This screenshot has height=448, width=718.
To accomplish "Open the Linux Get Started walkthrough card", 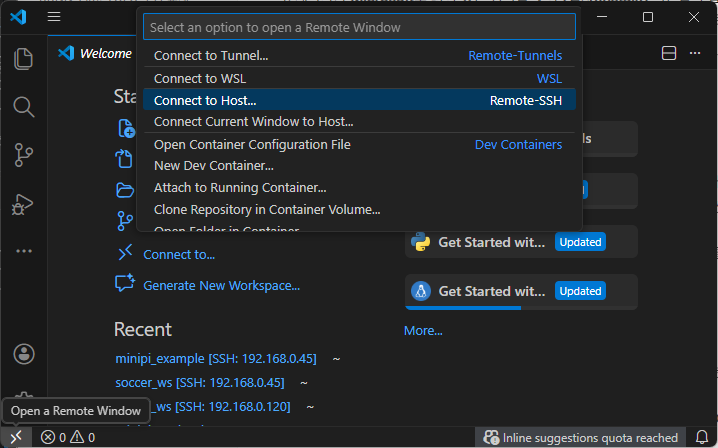I will coord(521,291).
